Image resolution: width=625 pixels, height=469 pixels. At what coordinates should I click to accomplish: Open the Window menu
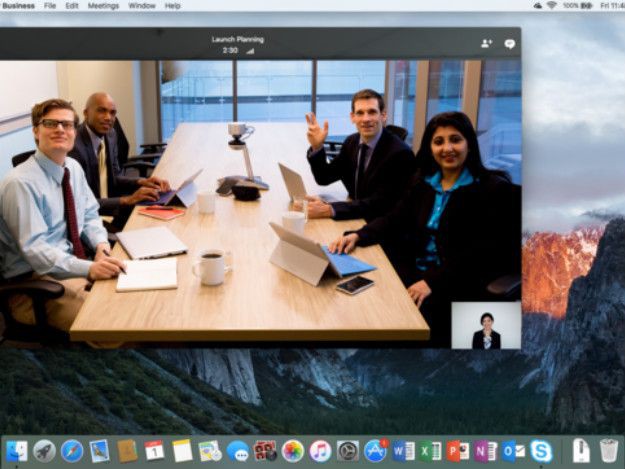click(x=142, y=6)
